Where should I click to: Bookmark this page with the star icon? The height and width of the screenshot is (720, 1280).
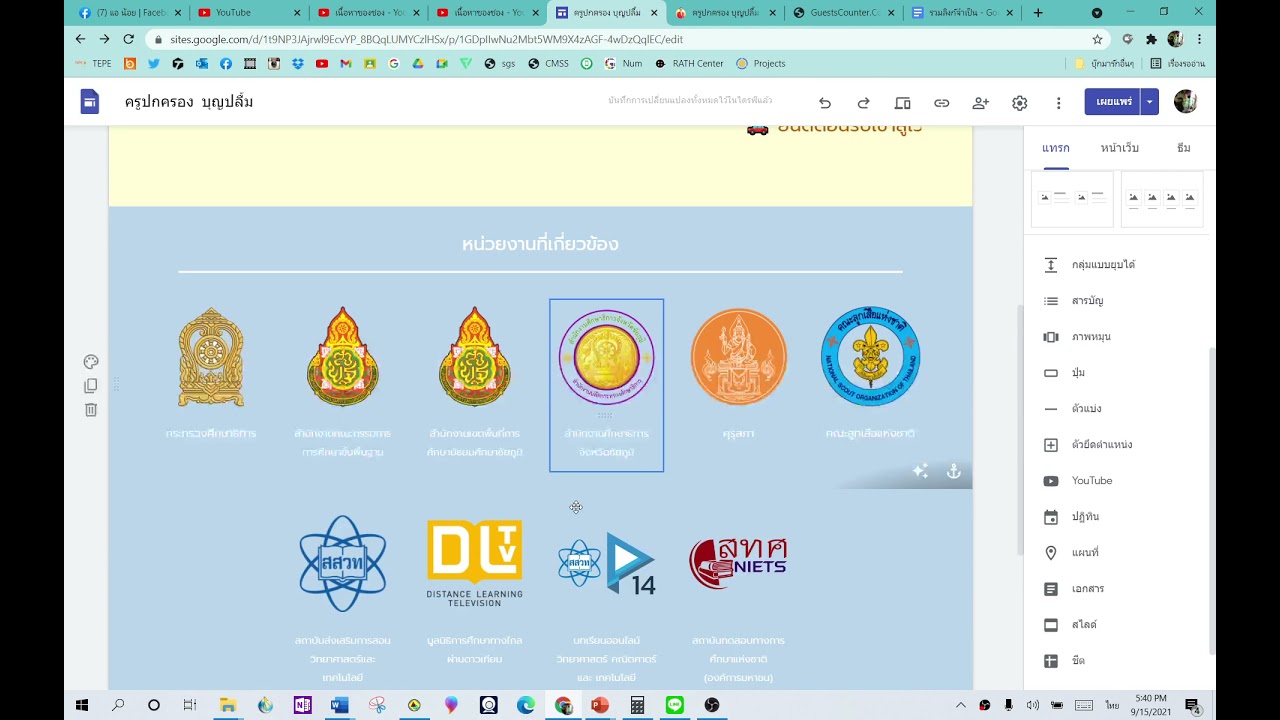point(1097,39)
